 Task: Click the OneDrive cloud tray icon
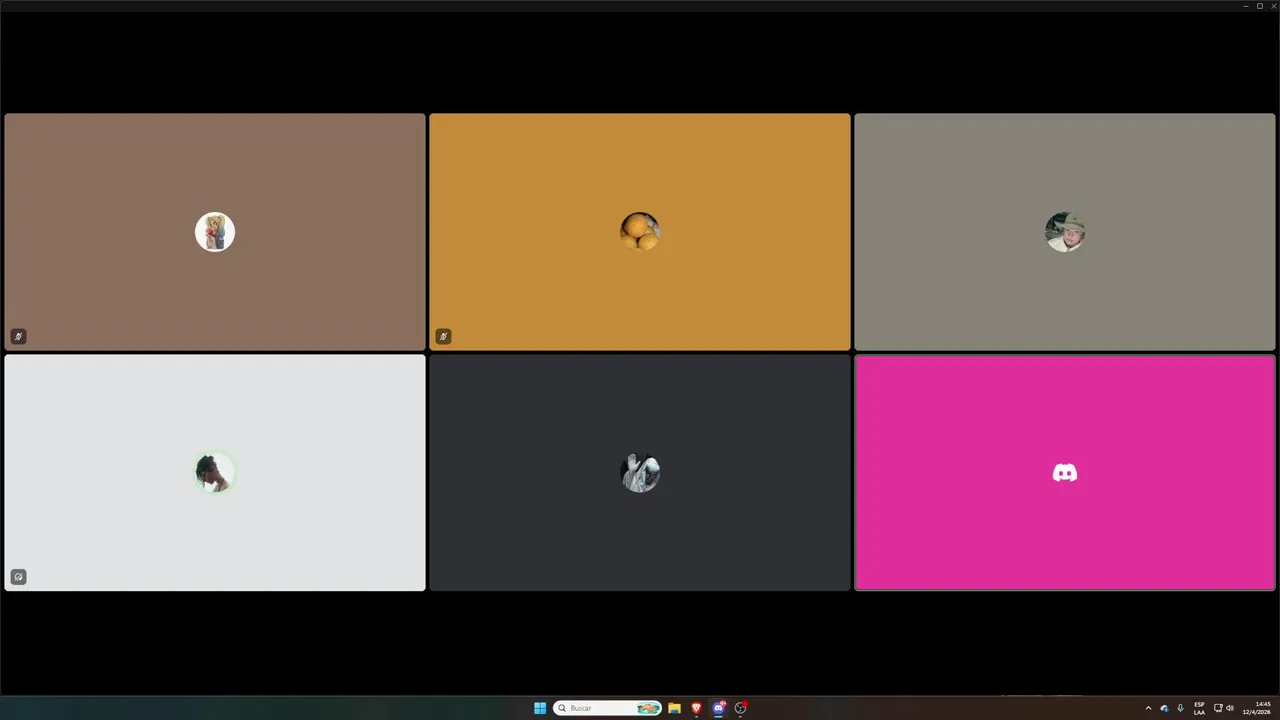(x=1164, y=708)
